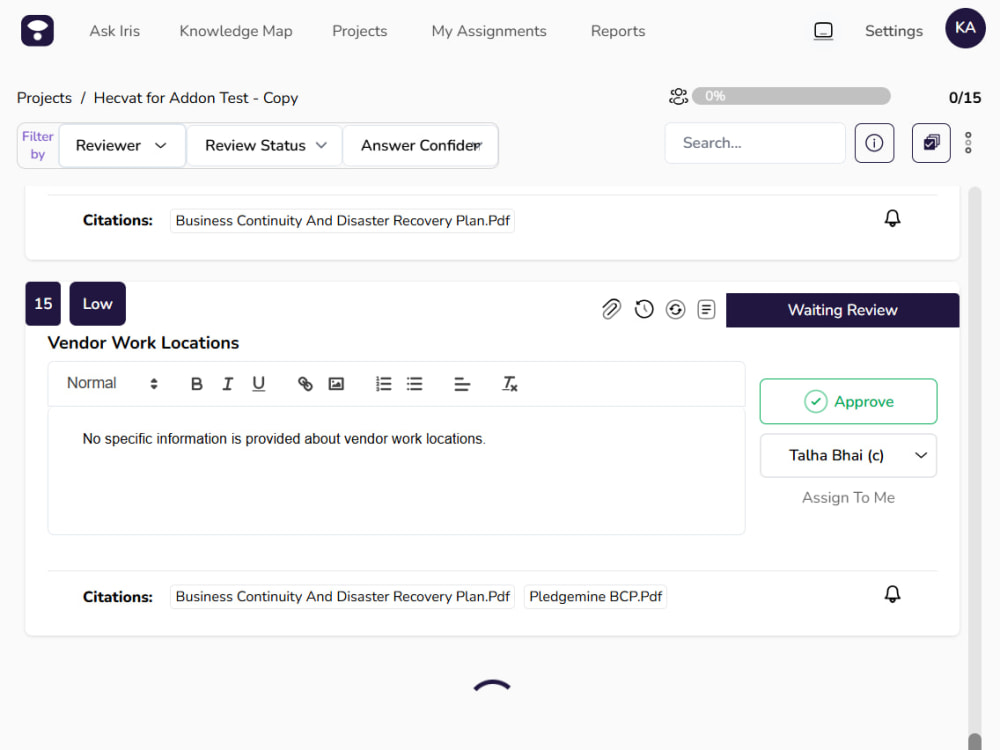The width and height of the screenshot is (1000, 750).
Task: Insert a hyperlink via link icon
Action: [x=305, y=384]
